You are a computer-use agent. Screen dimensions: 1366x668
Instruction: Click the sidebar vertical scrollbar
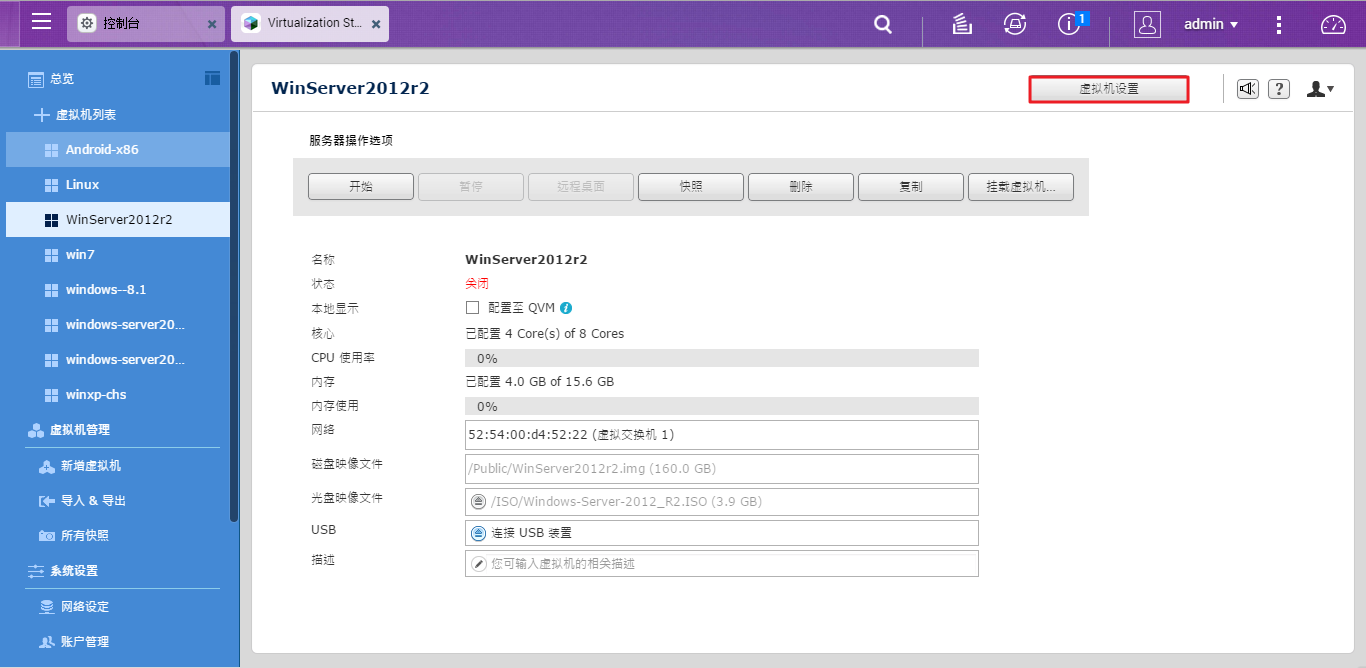[x=234, y=287]
